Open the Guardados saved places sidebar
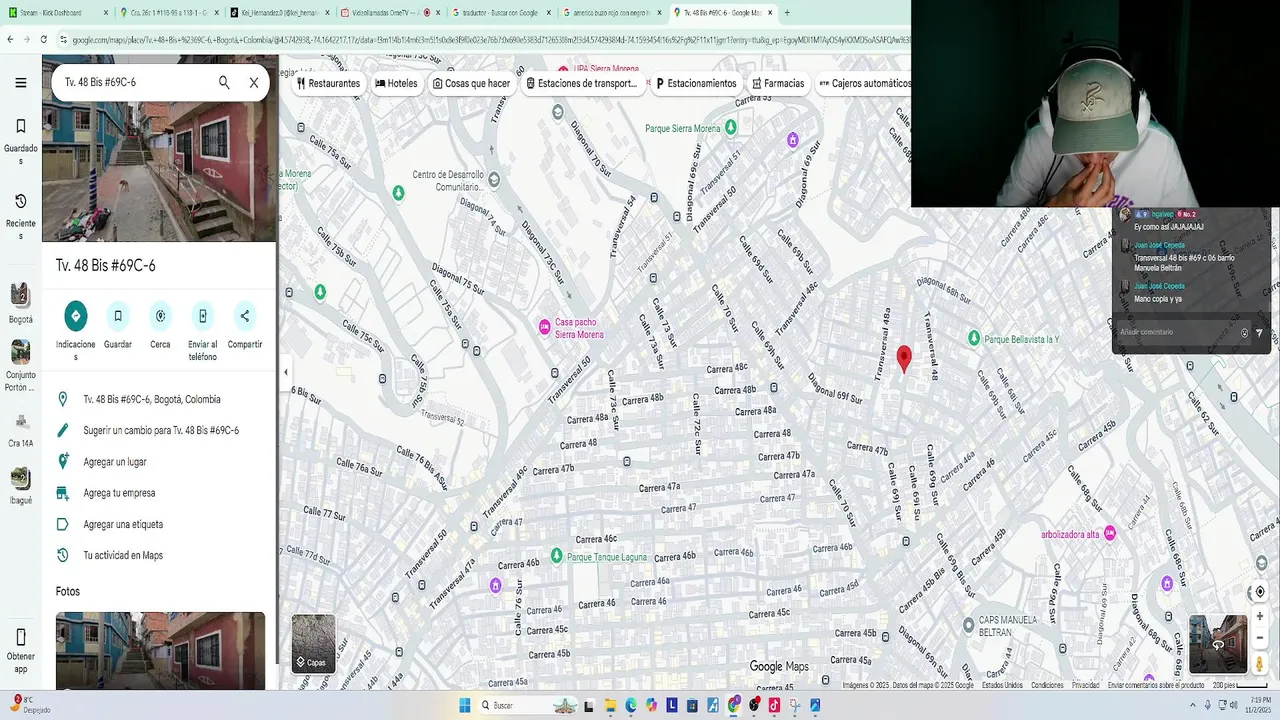Screen dimensions: 1280x720 click(20, 138)
